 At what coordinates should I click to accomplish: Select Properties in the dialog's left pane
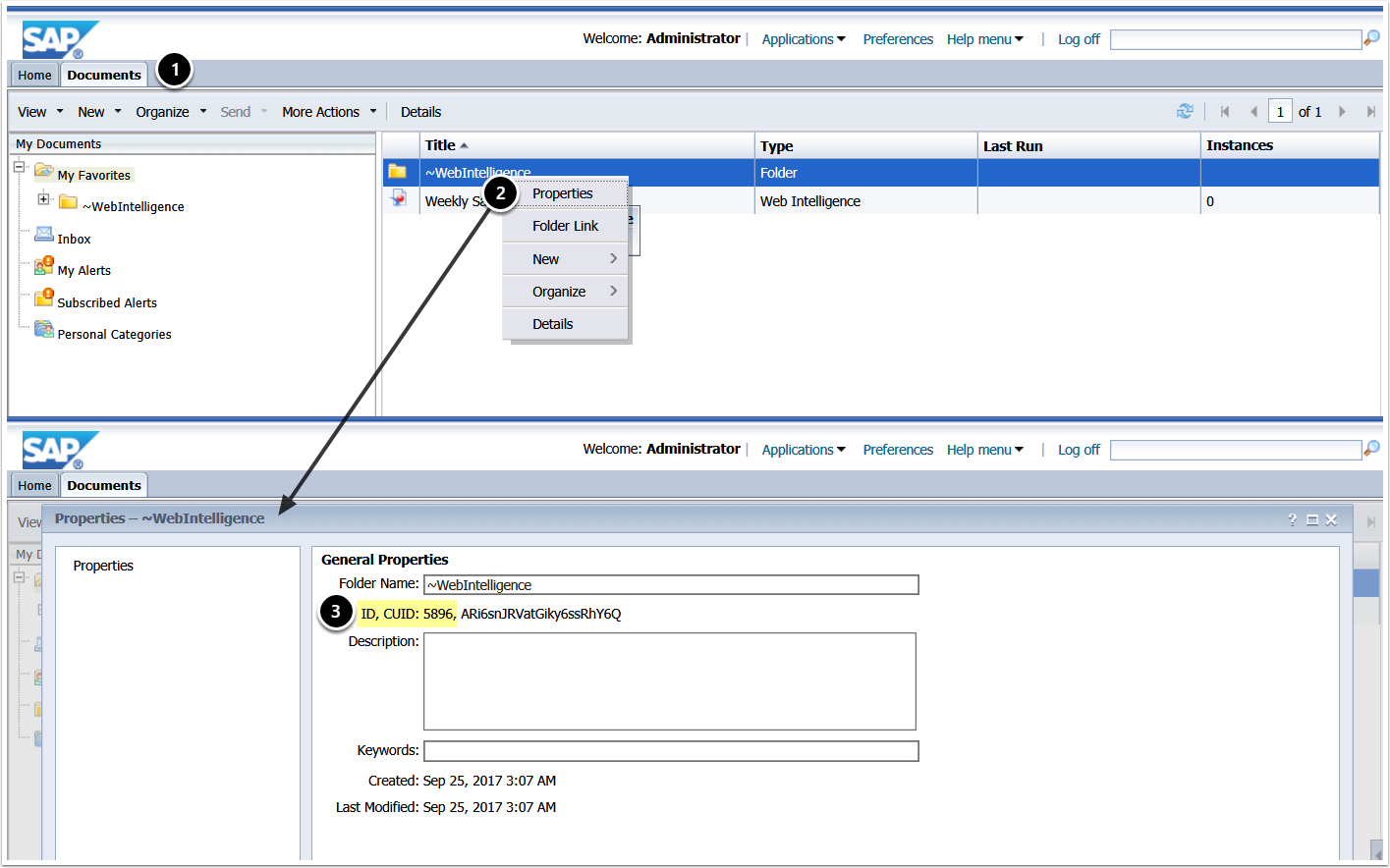point(103,566)
